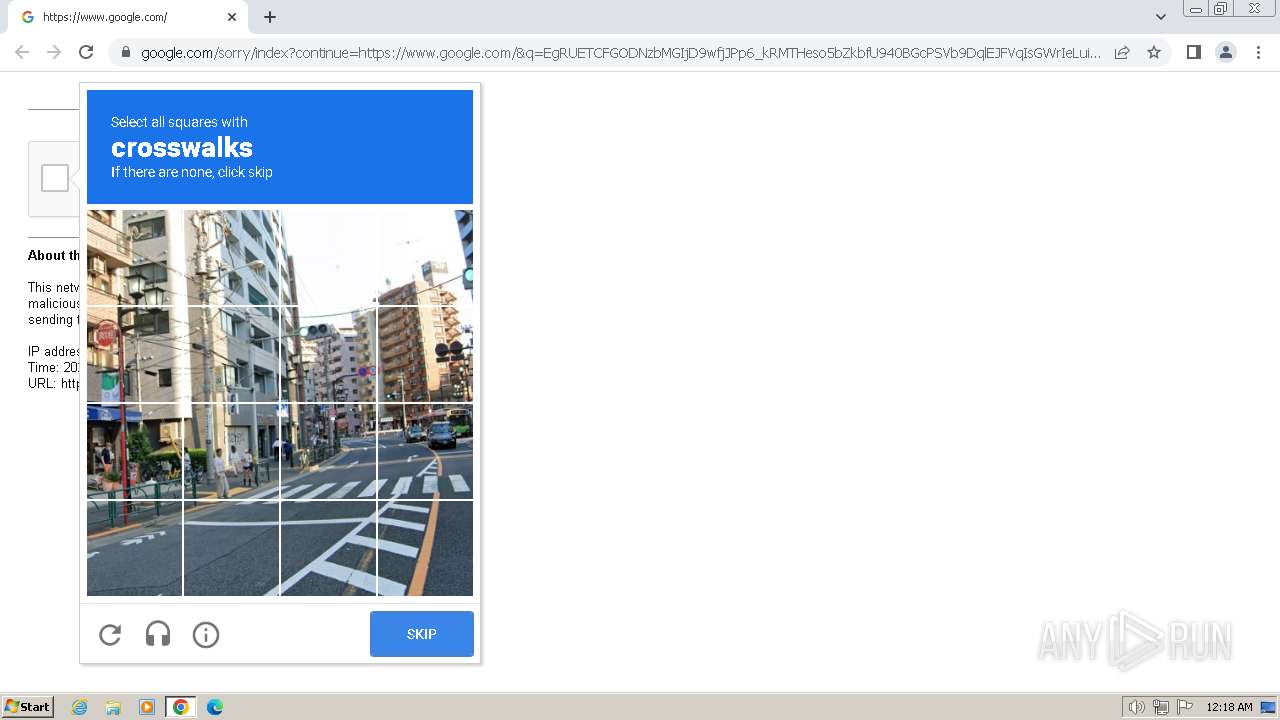Screen dimensions: 1280x720
Task: Click the 12:18 AM system clock
Action: (1229, 707)
